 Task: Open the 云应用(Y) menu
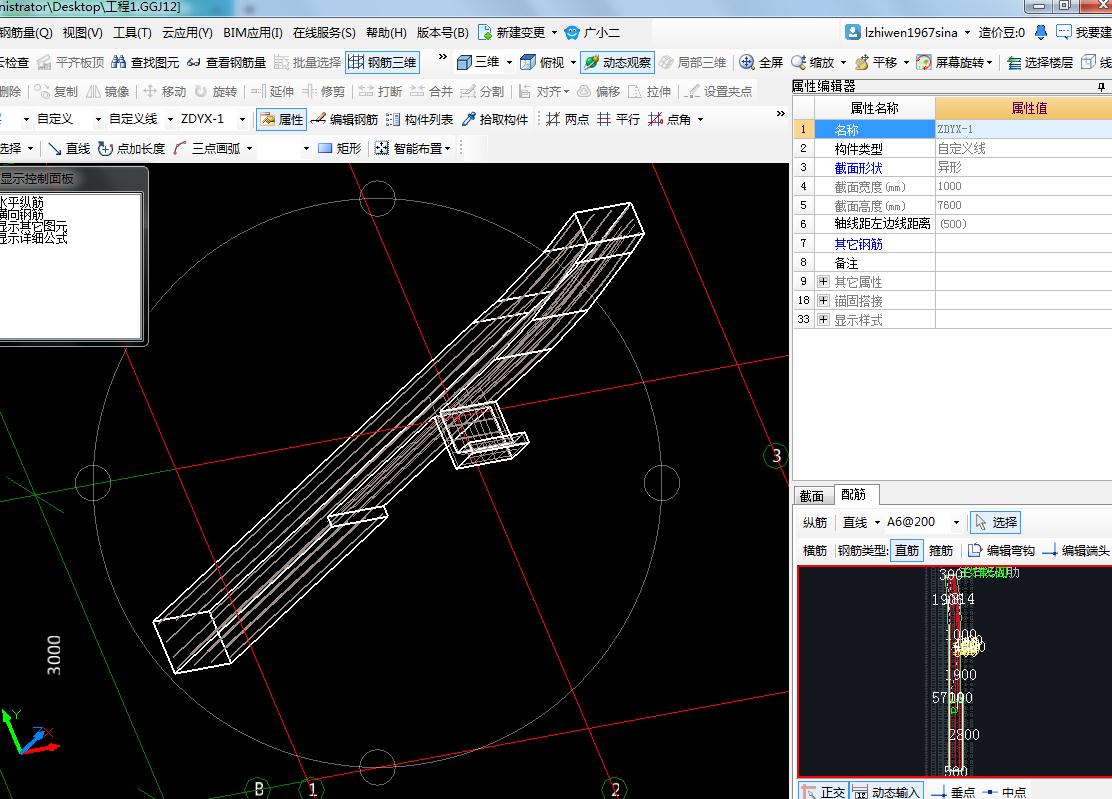click(187, 33)
